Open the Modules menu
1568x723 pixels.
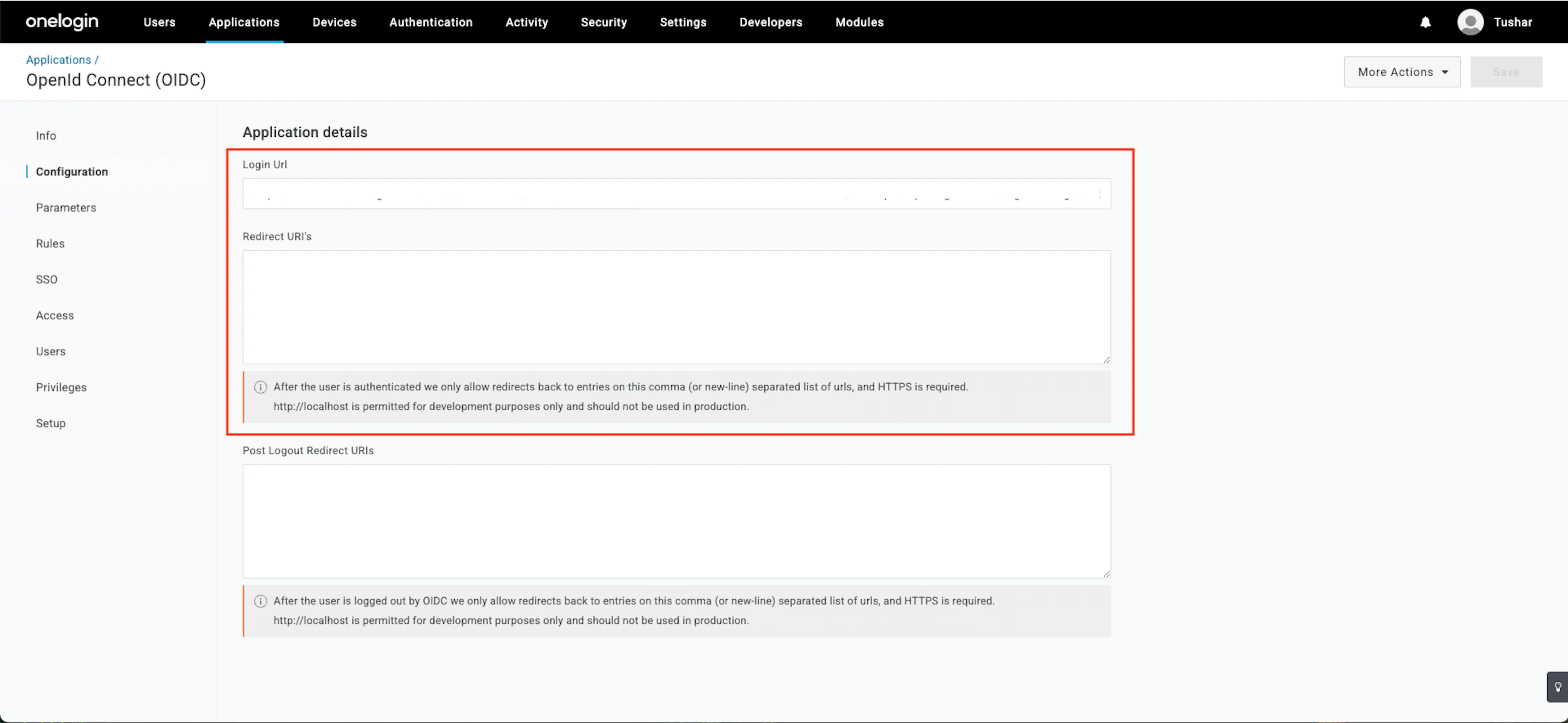[860, 22]
